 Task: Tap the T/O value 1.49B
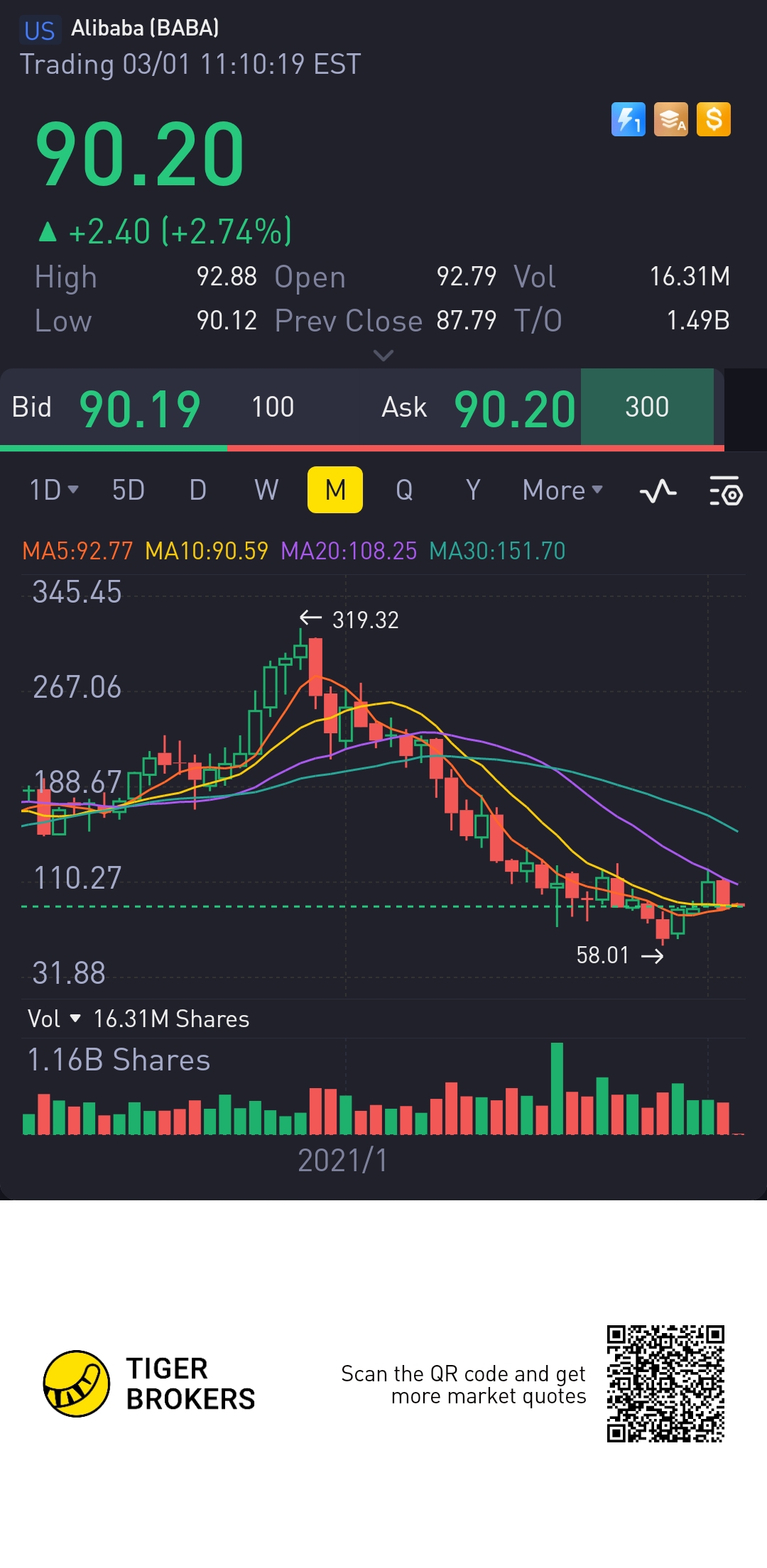click(x=698, y=320)
